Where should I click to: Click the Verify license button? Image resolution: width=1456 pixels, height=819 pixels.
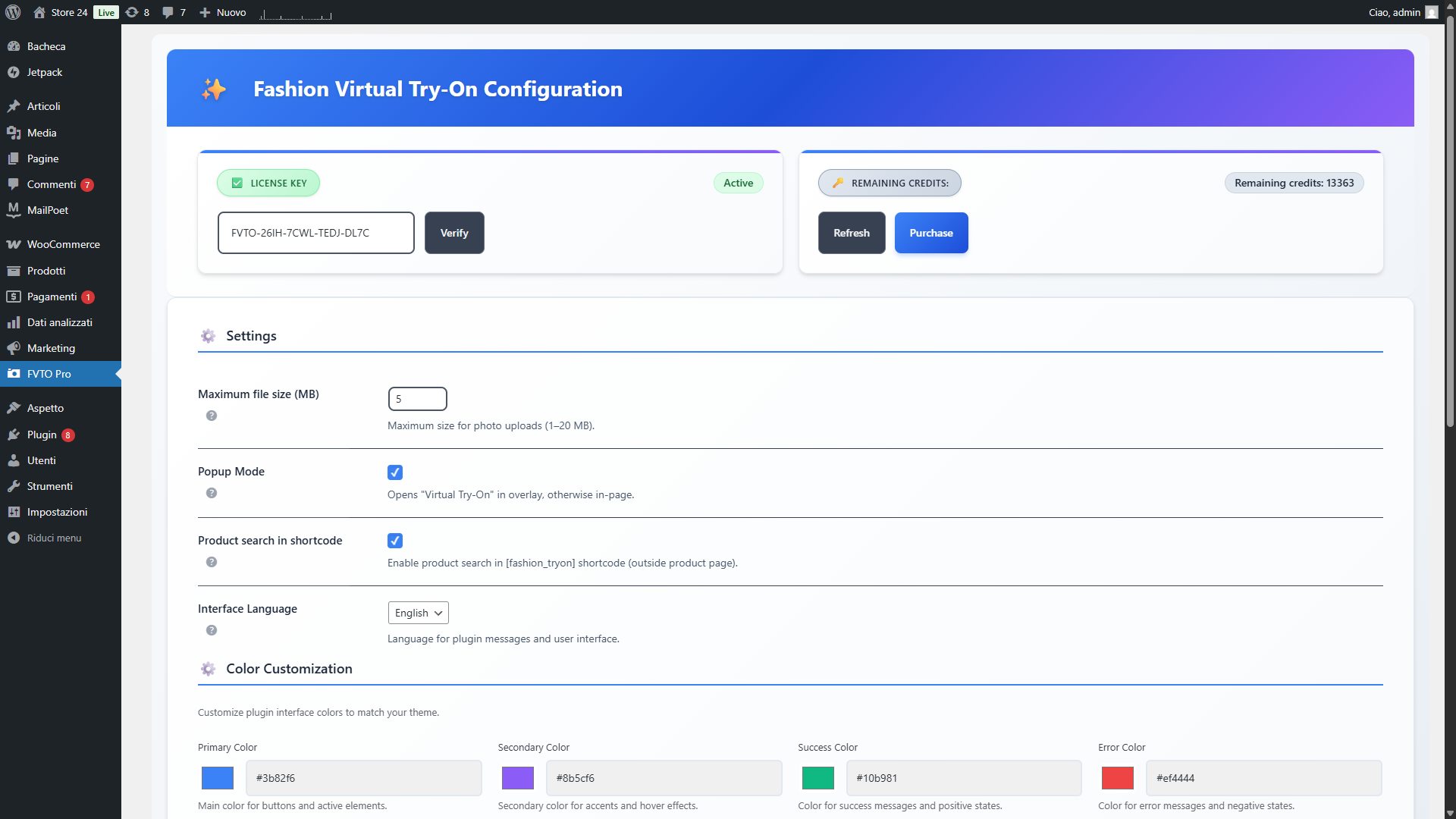click(454, 233)
